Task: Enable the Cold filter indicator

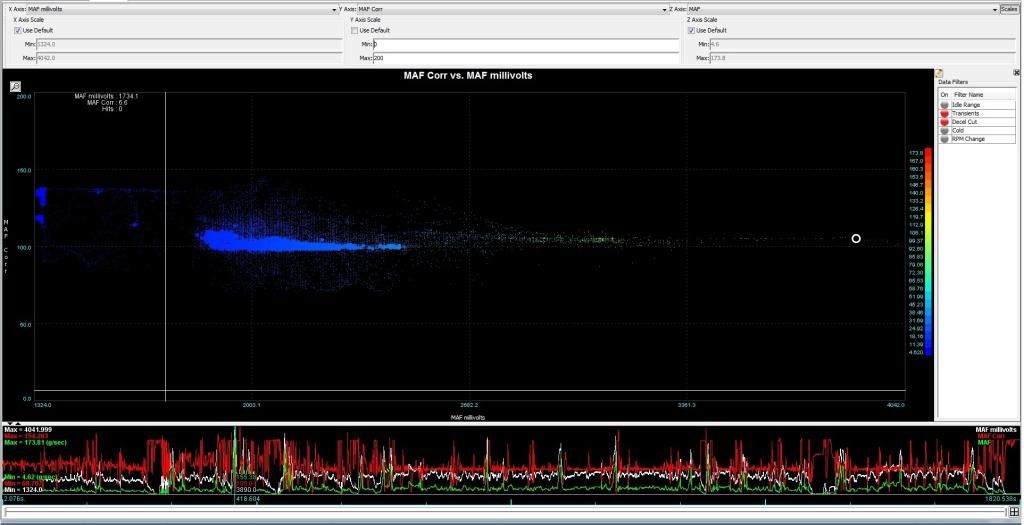Action: coord(944,130)
